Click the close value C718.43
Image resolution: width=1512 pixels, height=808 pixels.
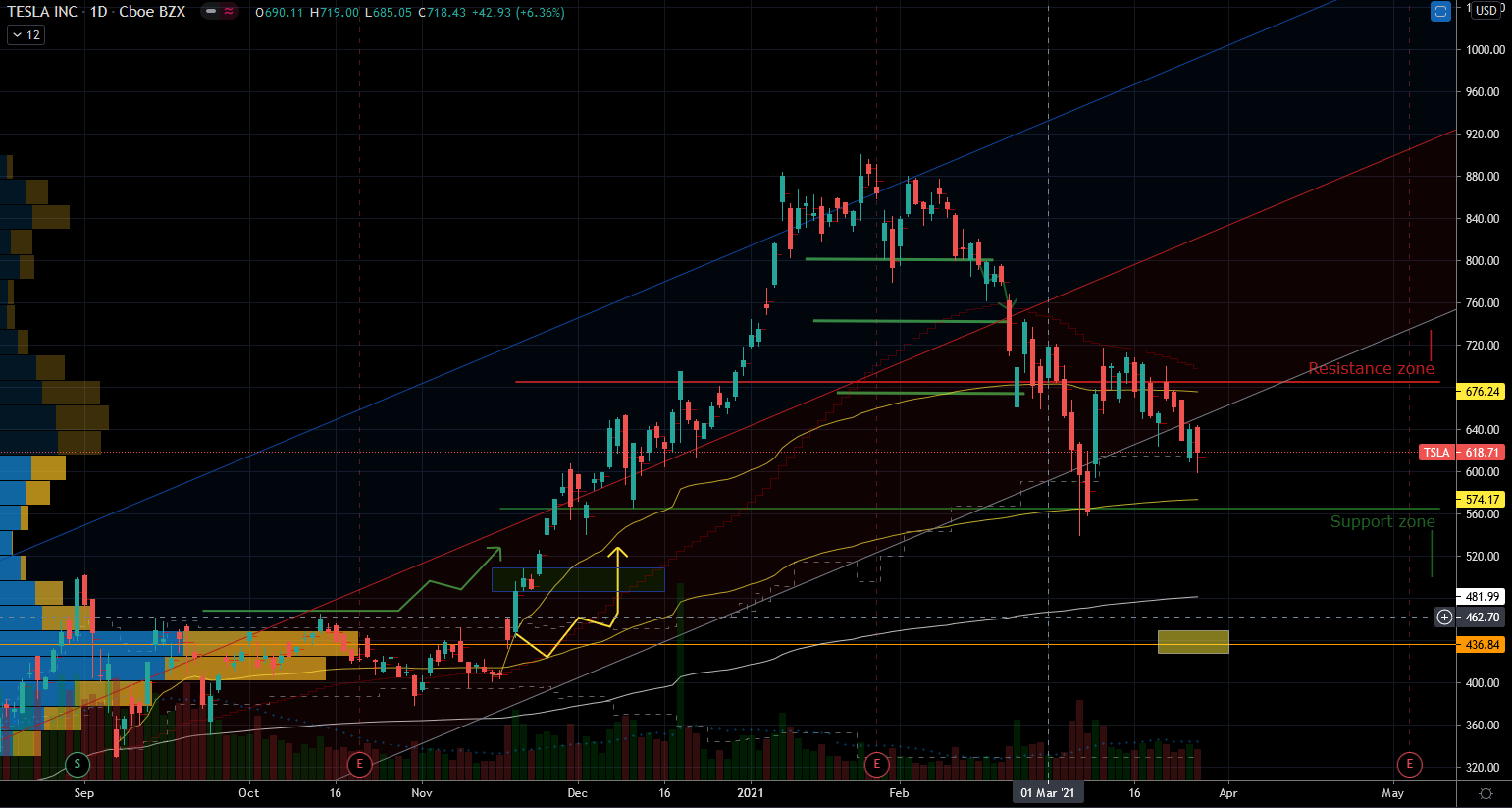[x=443, y=13]
